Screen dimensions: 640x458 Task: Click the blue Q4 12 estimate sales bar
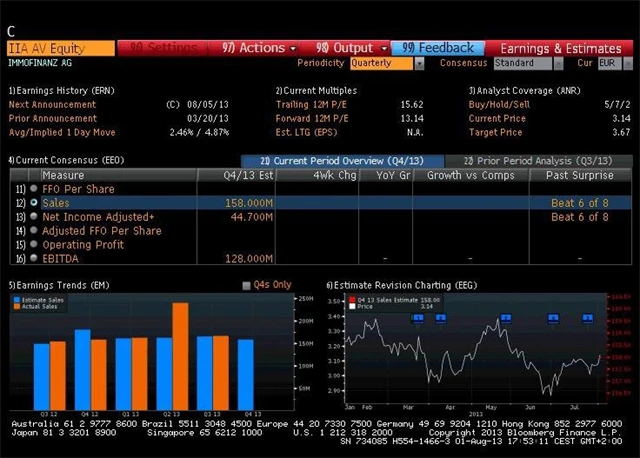coord(82,370)
